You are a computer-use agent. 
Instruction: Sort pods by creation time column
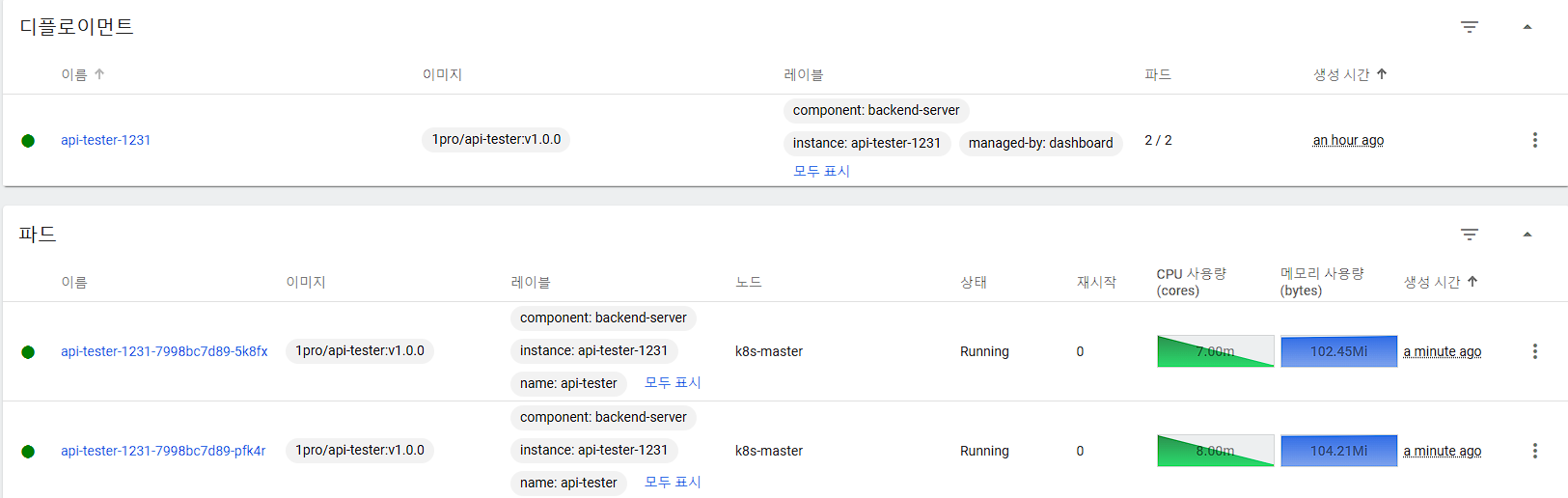pos(1432,282)
